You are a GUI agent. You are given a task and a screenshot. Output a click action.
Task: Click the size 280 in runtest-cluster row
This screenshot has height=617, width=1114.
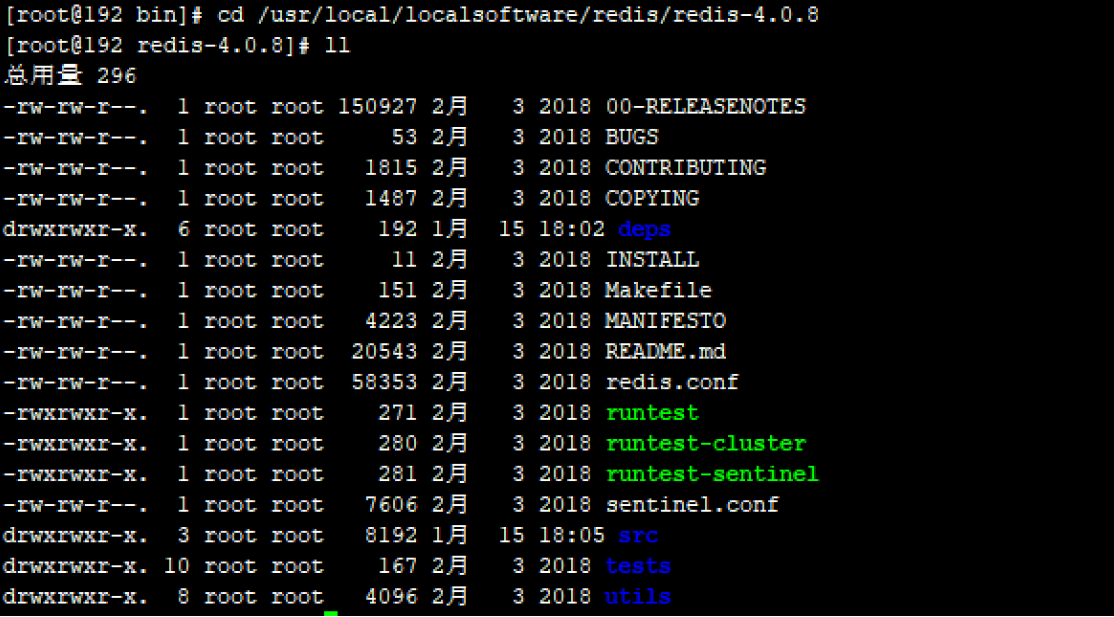(x=397, y=444)
